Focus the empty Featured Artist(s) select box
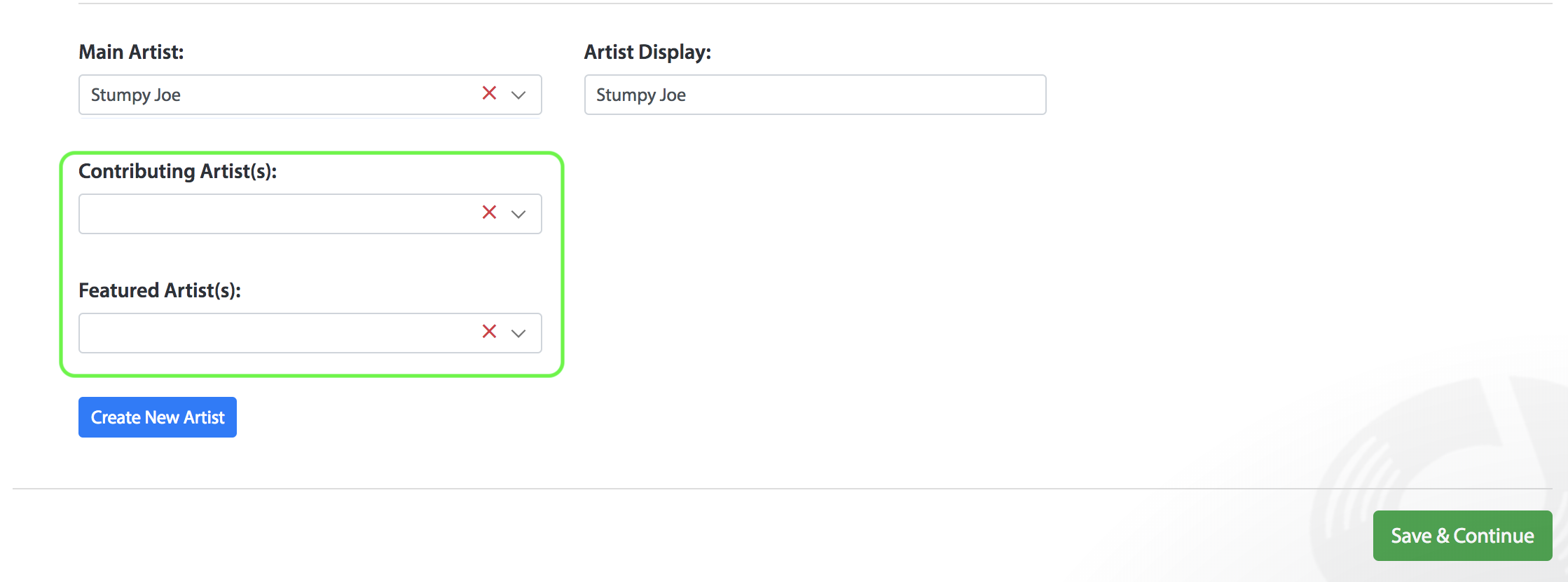 (x=280, y=333)
